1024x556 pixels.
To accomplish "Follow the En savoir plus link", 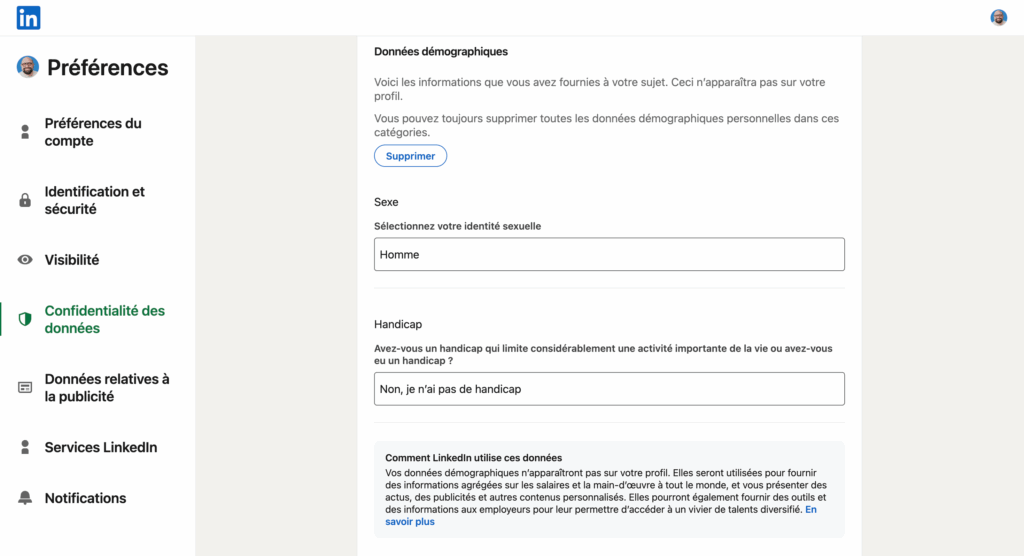I will coord(410,521).
